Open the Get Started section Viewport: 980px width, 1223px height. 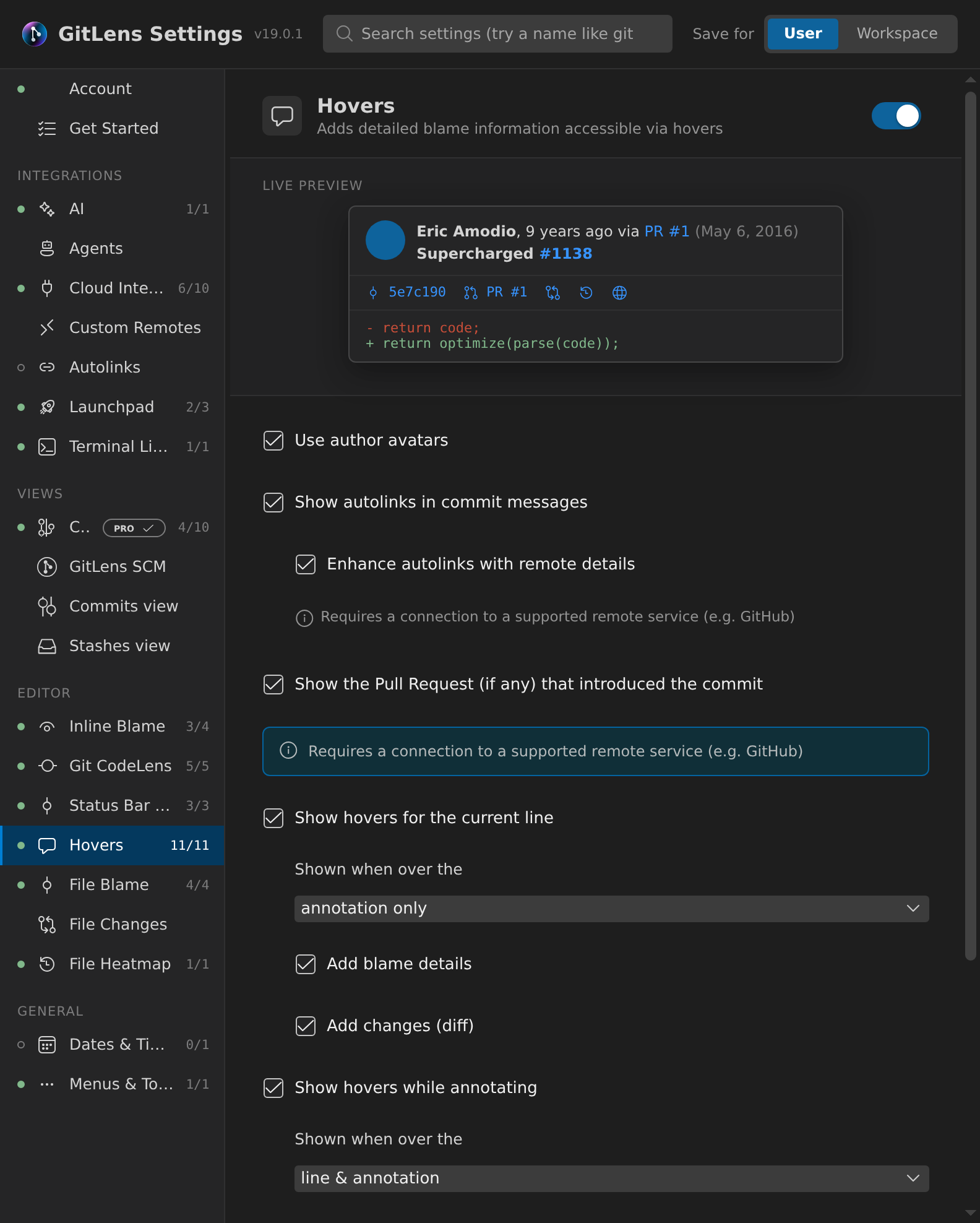pyautogui.click(x=113, y=128)
